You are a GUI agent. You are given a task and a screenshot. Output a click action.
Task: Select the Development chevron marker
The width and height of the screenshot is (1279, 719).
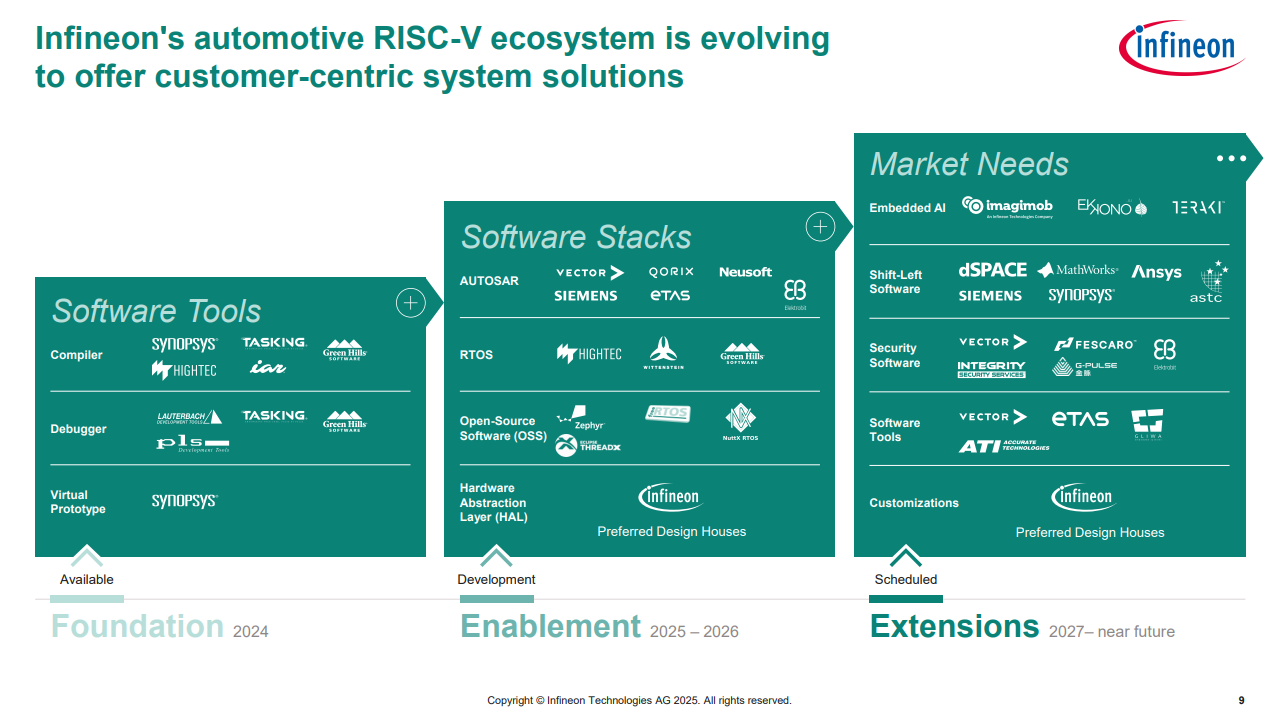pyautogui.click(x=496, y=555)
